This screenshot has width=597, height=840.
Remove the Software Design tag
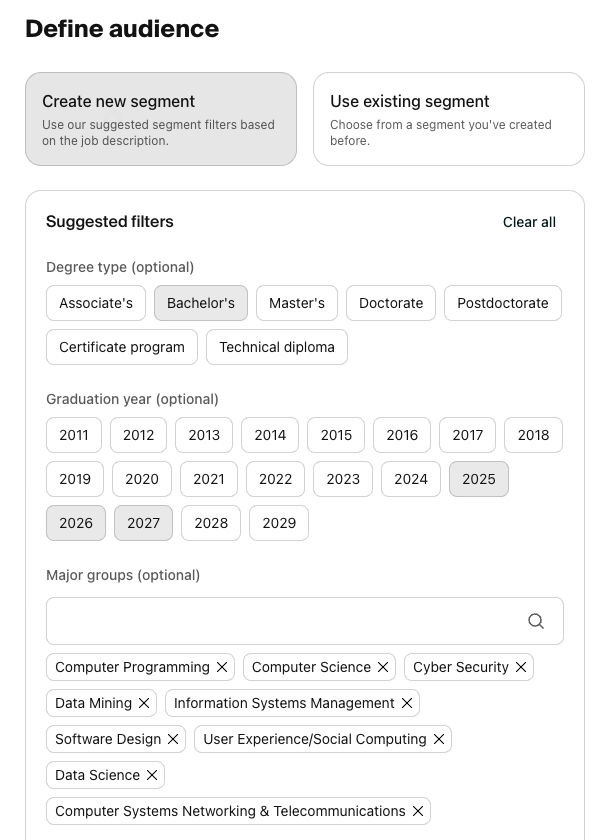coord(173,739)
